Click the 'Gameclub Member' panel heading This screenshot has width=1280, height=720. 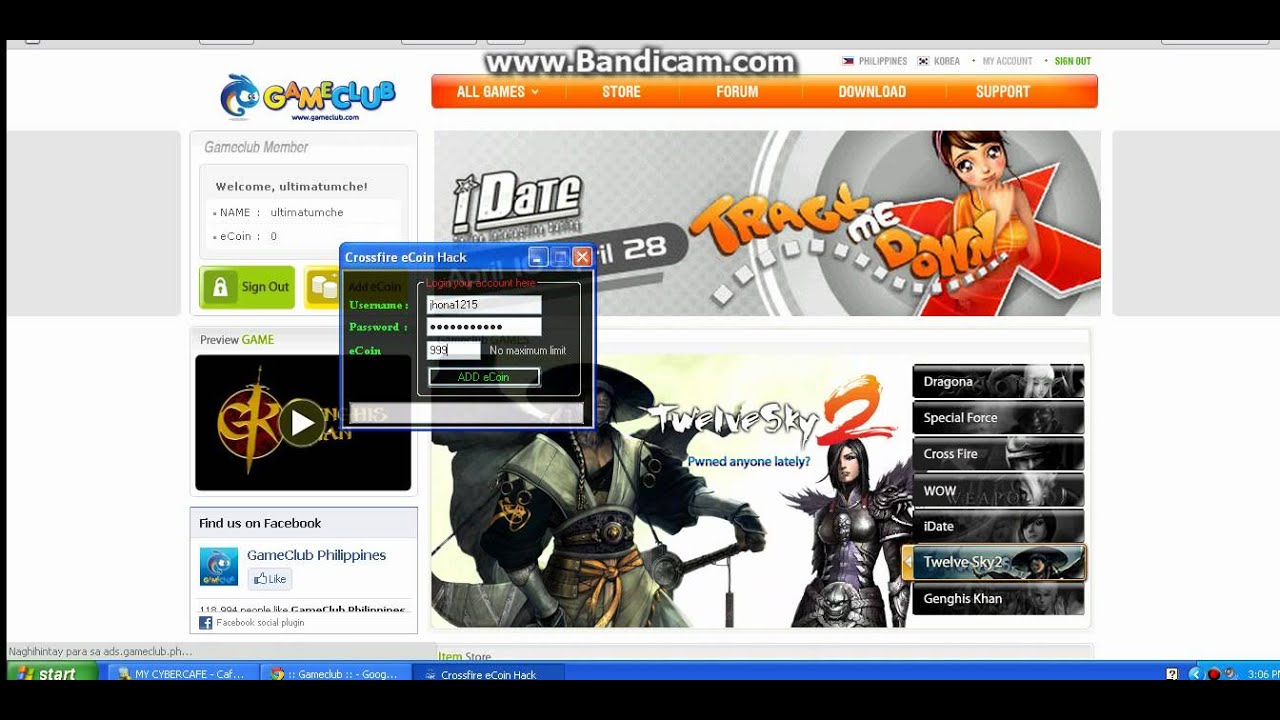256,147
